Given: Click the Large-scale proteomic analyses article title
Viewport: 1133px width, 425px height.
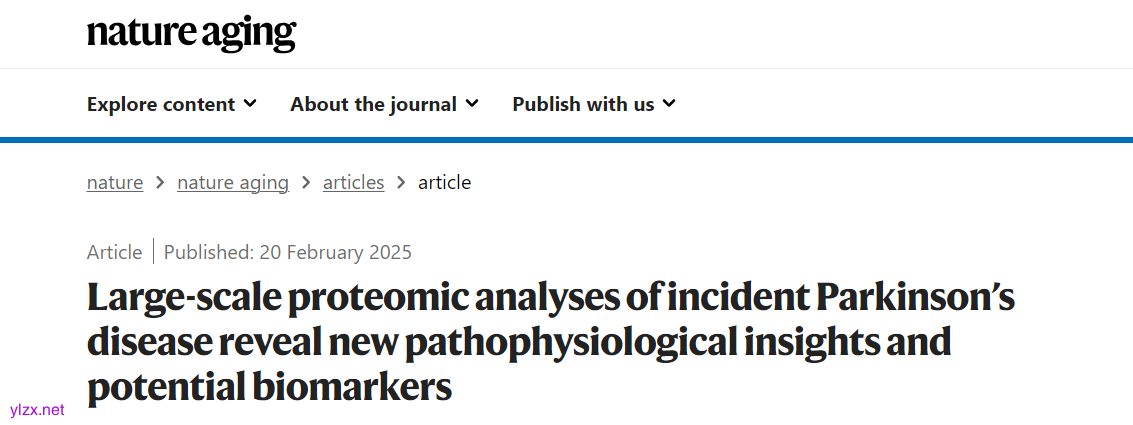Looking at the screenshot, I should [551, 342].
